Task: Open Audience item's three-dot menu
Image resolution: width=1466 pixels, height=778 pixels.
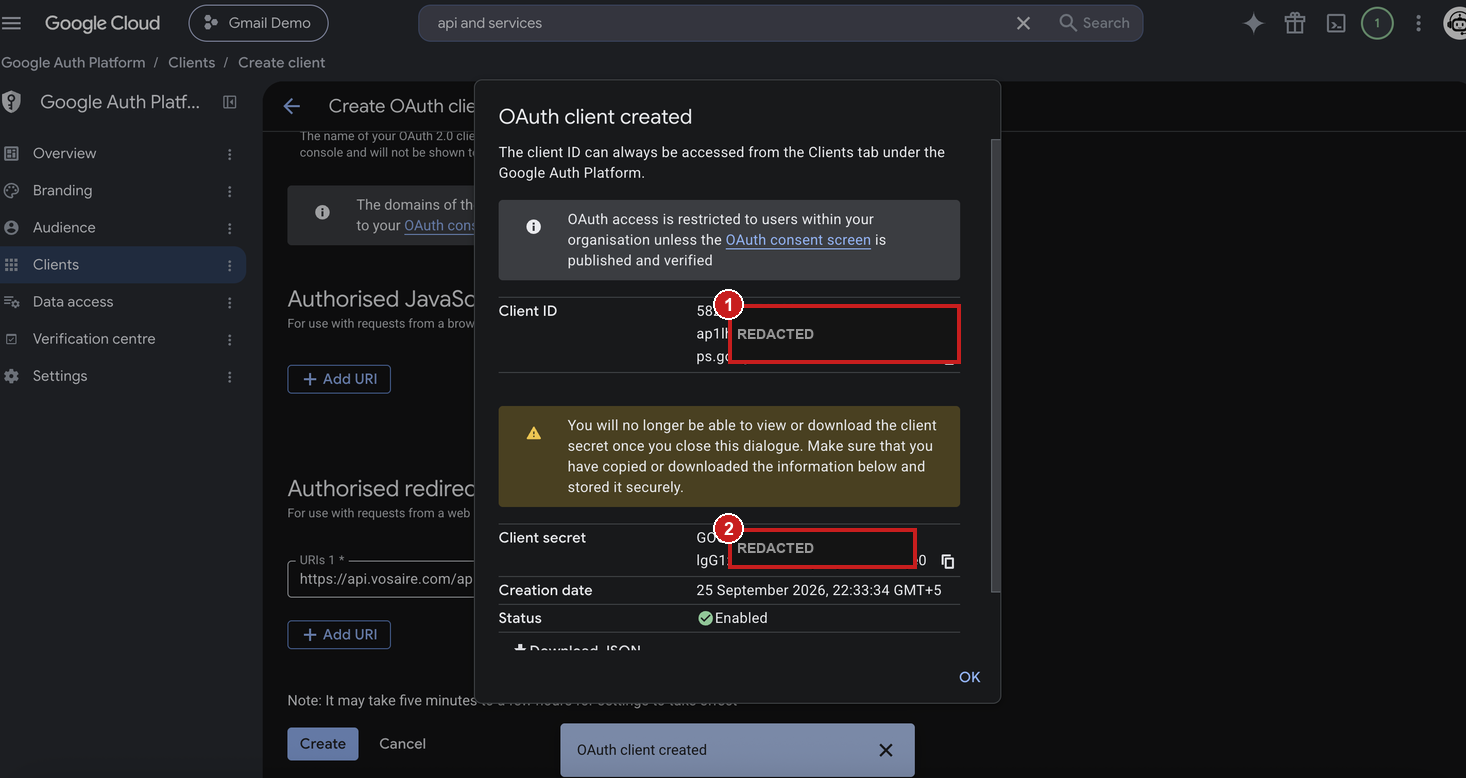Action: (x=230, y=228)
